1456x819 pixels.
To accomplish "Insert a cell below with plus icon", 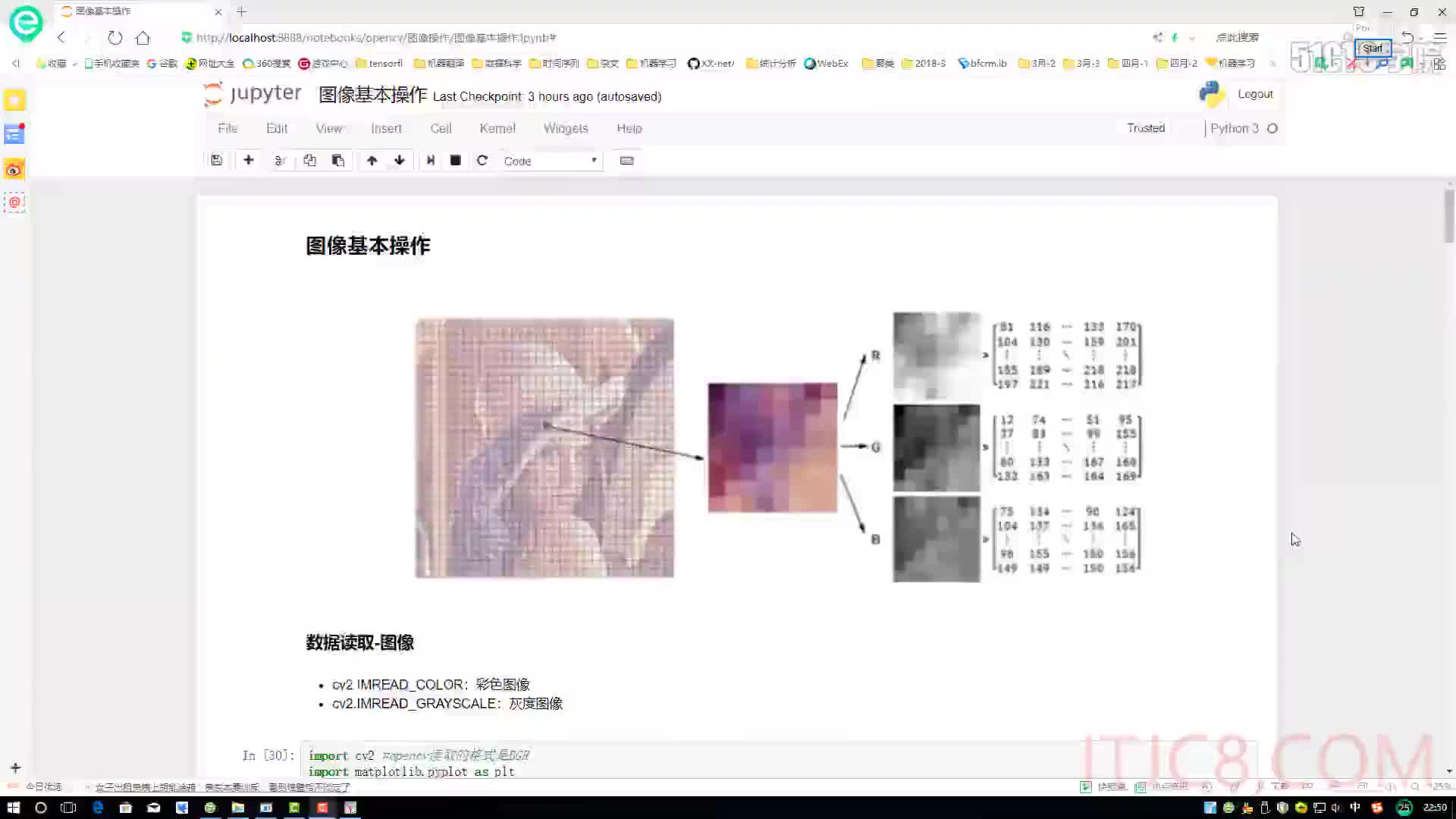I will (249, 161).
